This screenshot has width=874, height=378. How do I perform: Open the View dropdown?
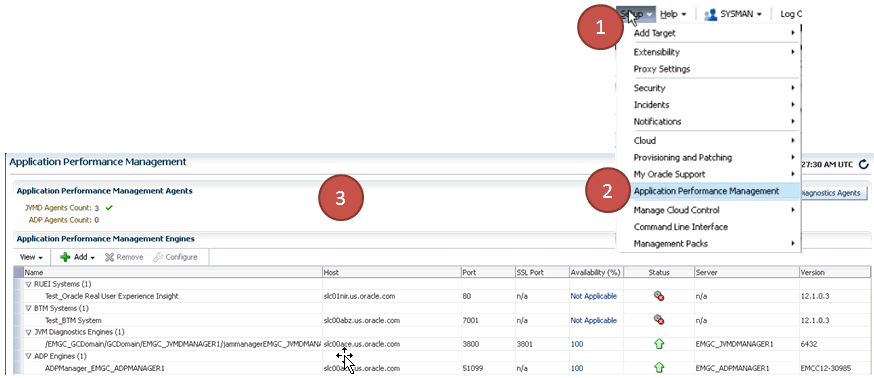32,257
